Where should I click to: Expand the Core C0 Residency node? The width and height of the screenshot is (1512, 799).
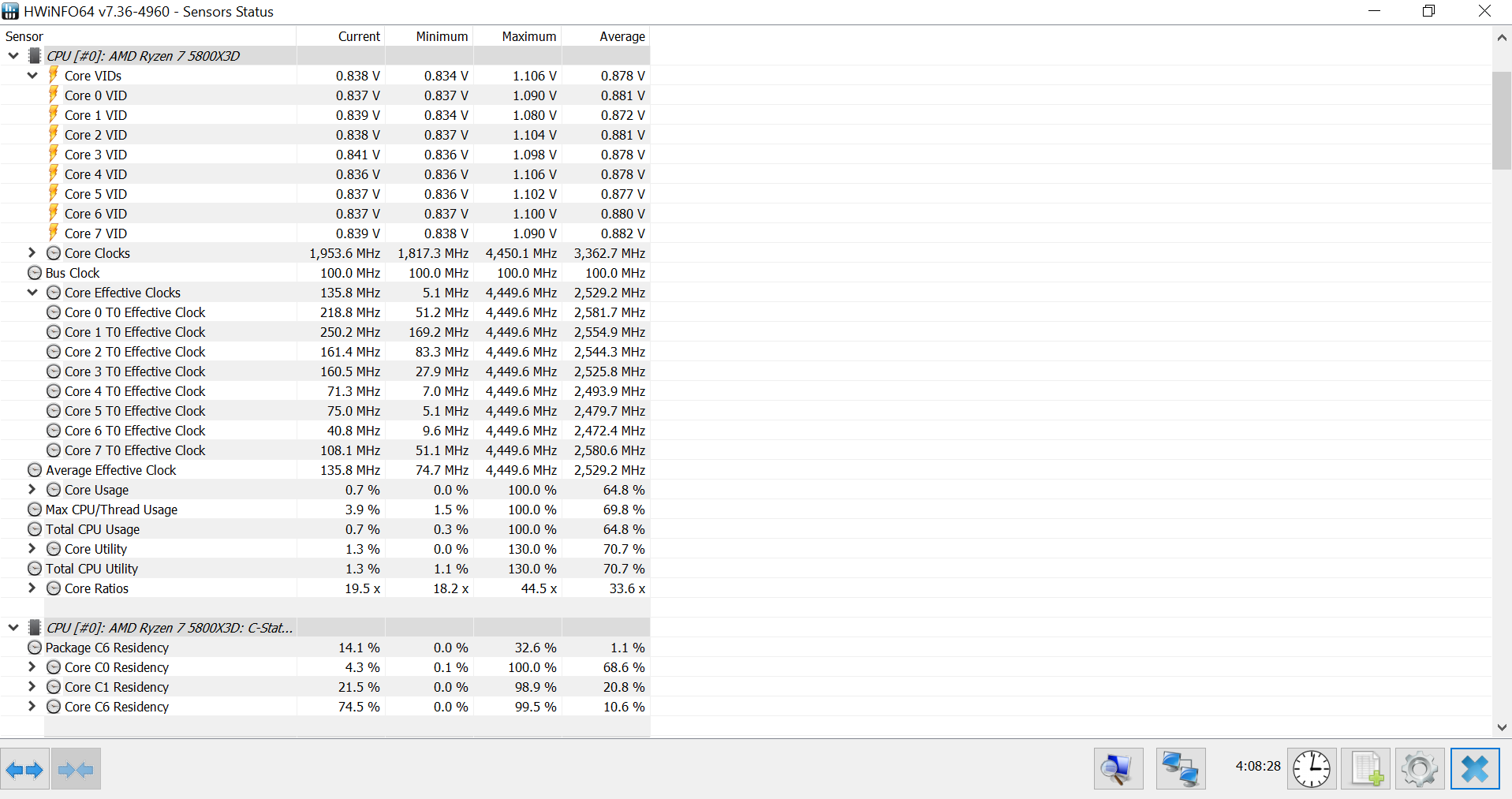point(32,666)
